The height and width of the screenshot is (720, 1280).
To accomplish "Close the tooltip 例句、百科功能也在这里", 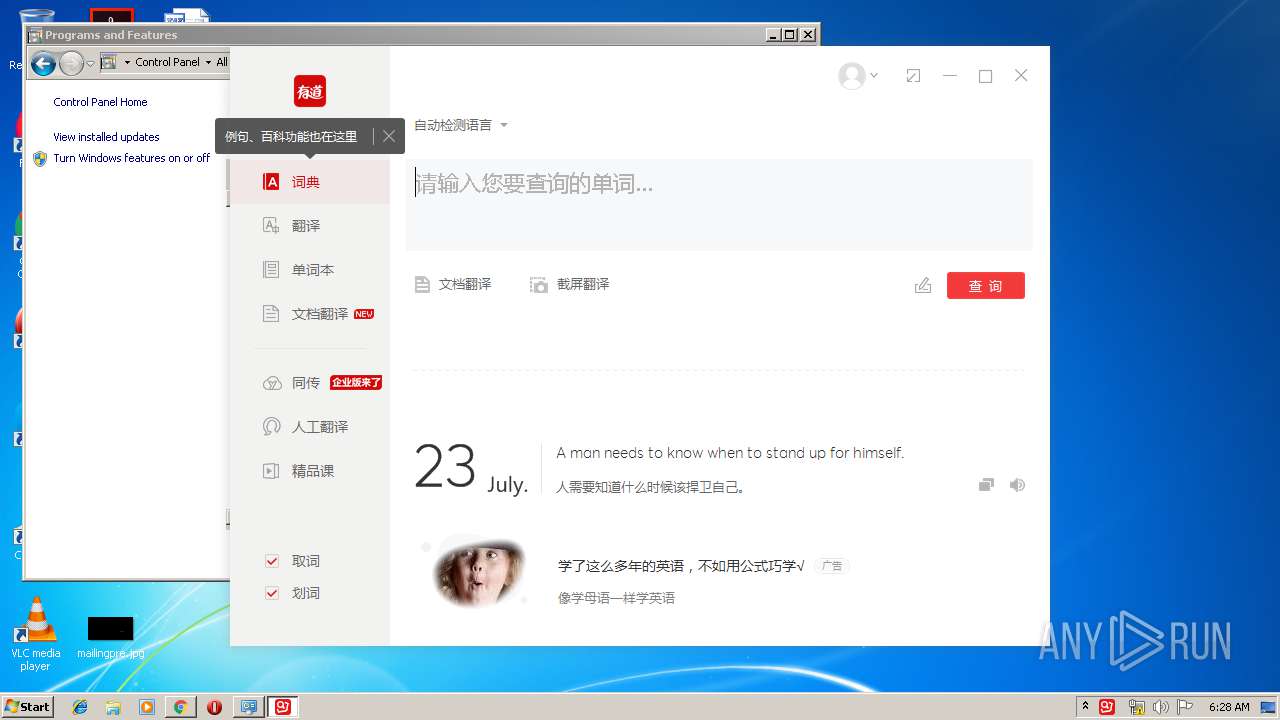I will (389, 136).
